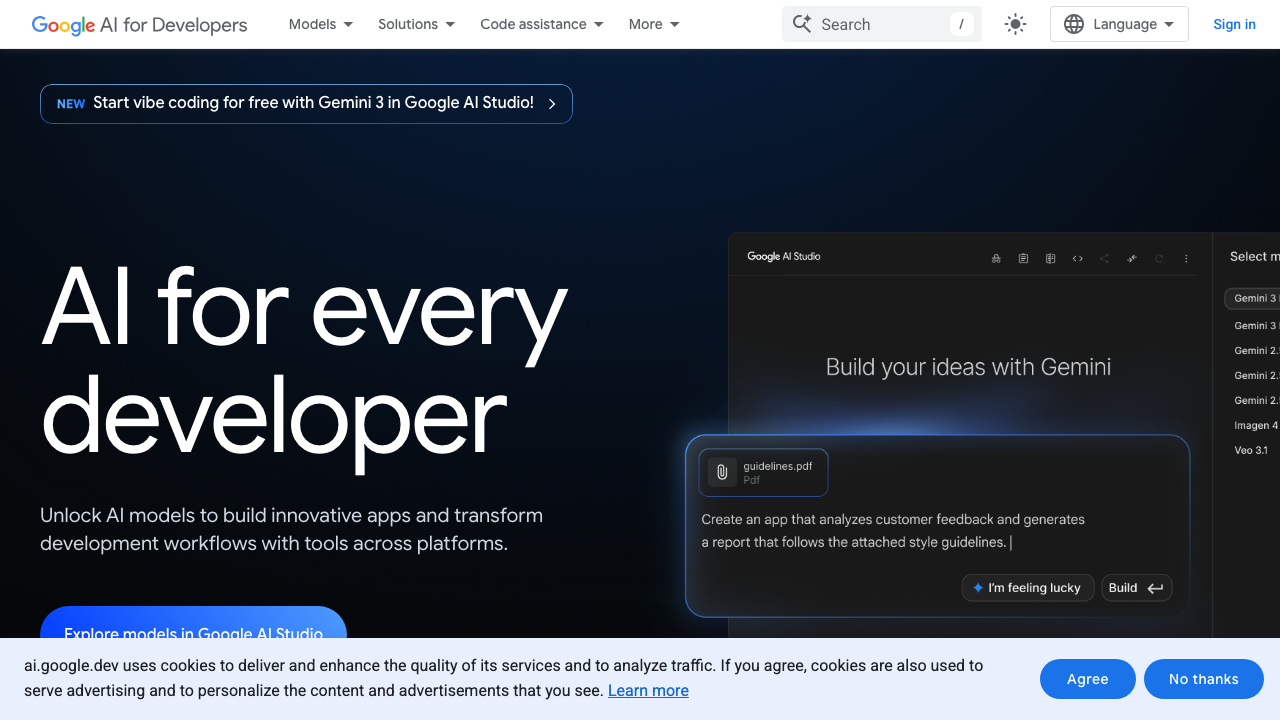Click the Agree button for cookies
The height and width of the screenshot is (720, 1280).
pyautogui.click(x=1087, y=679)
